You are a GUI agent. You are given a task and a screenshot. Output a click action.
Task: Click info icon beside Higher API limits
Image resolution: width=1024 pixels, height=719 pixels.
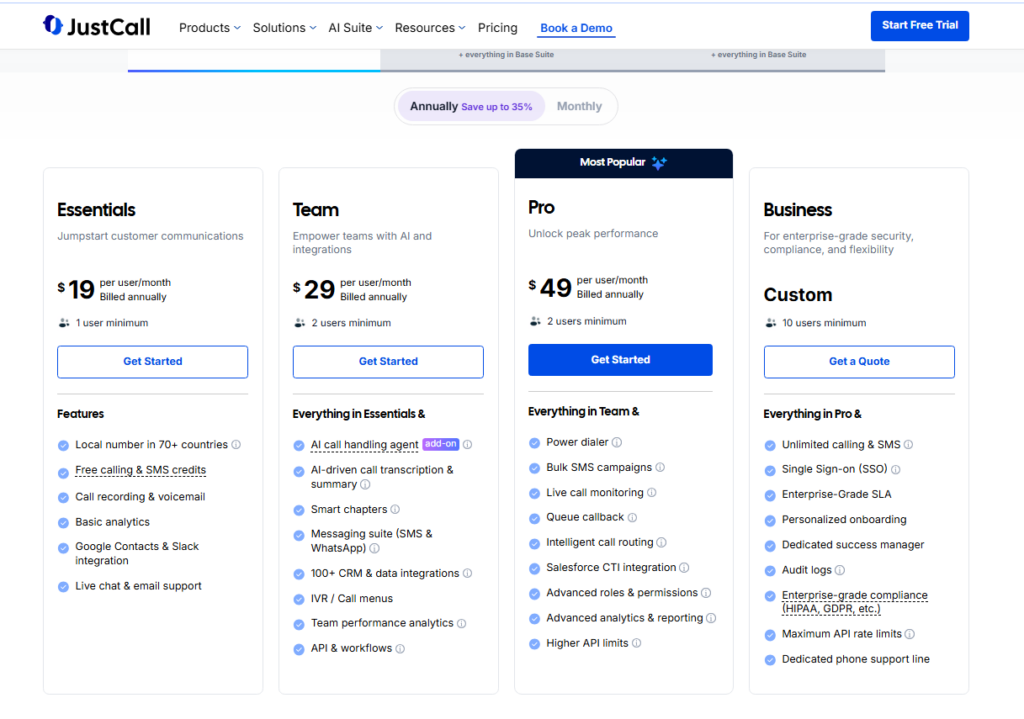[x=636, y=643]
